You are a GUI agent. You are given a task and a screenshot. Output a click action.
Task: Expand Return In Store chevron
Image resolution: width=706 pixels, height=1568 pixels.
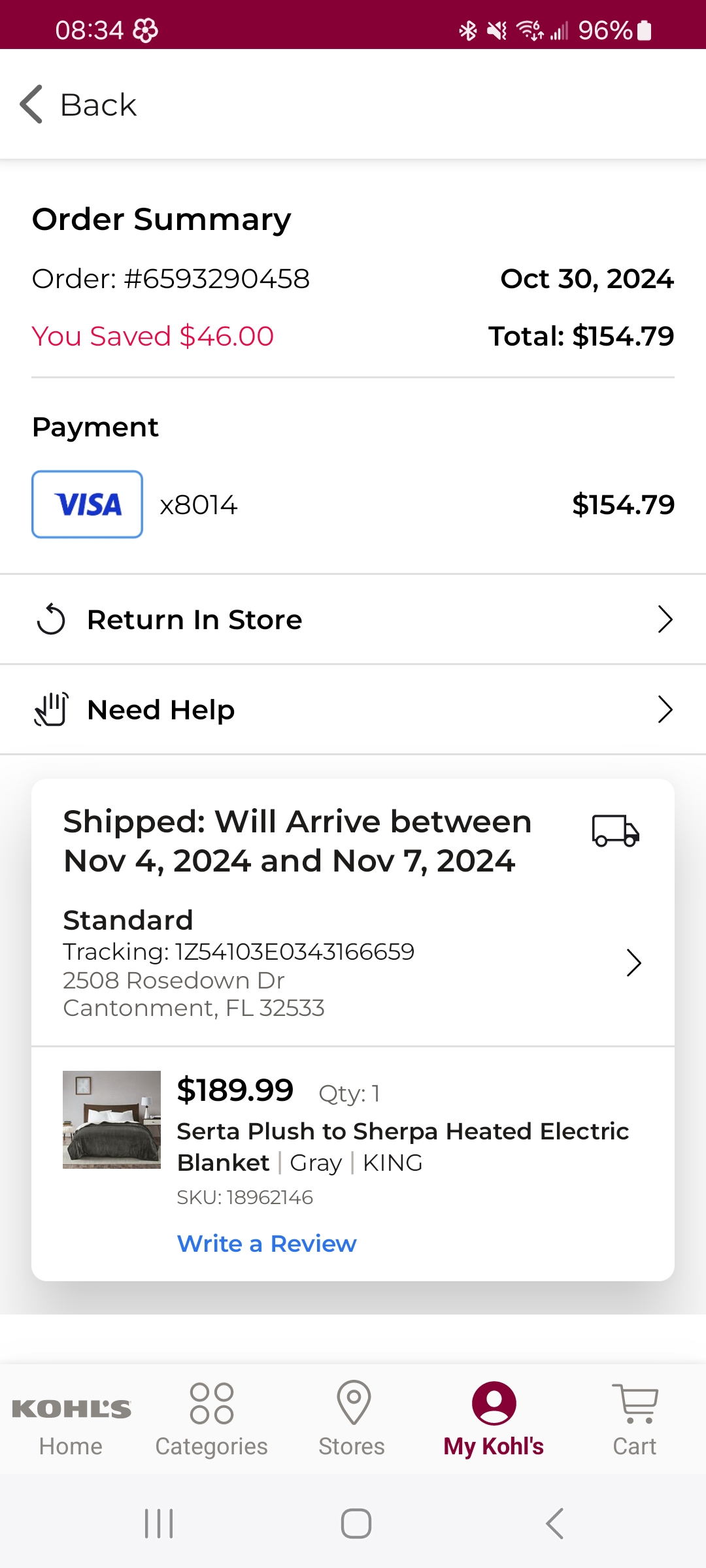coord(665,619)
